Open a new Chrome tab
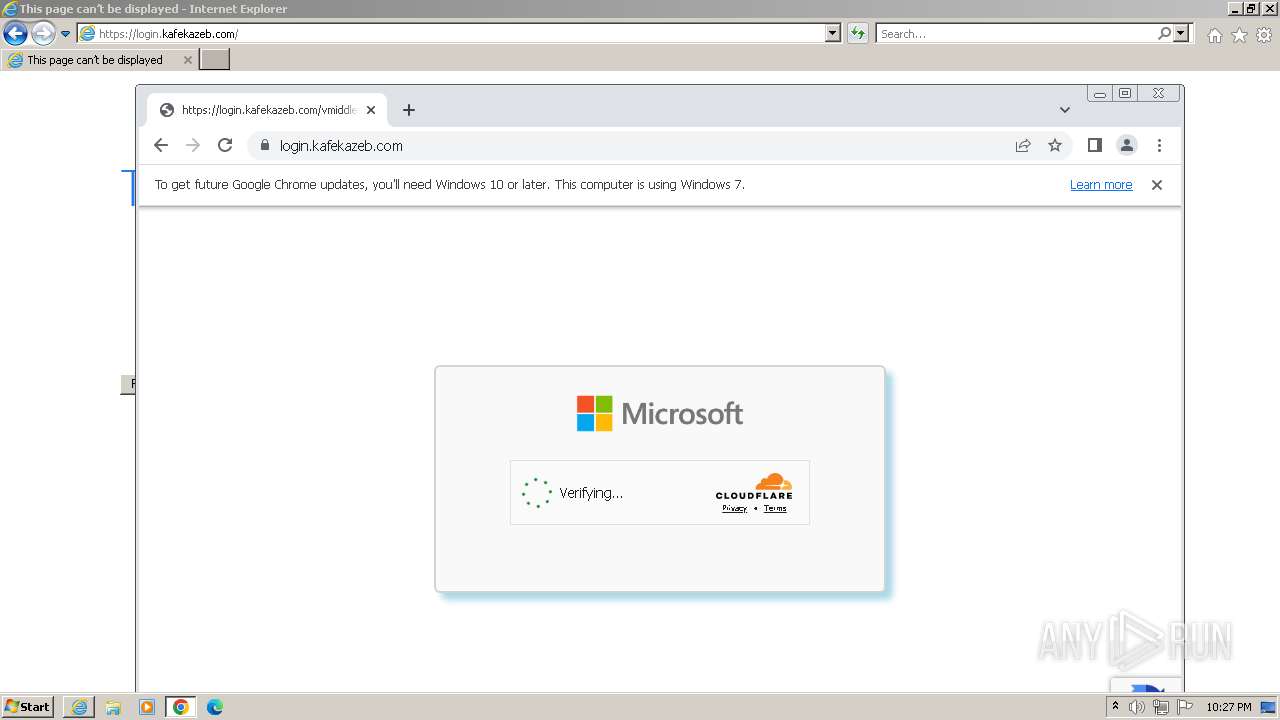This screenshot has width=1280, height=720. click(408, 110)
